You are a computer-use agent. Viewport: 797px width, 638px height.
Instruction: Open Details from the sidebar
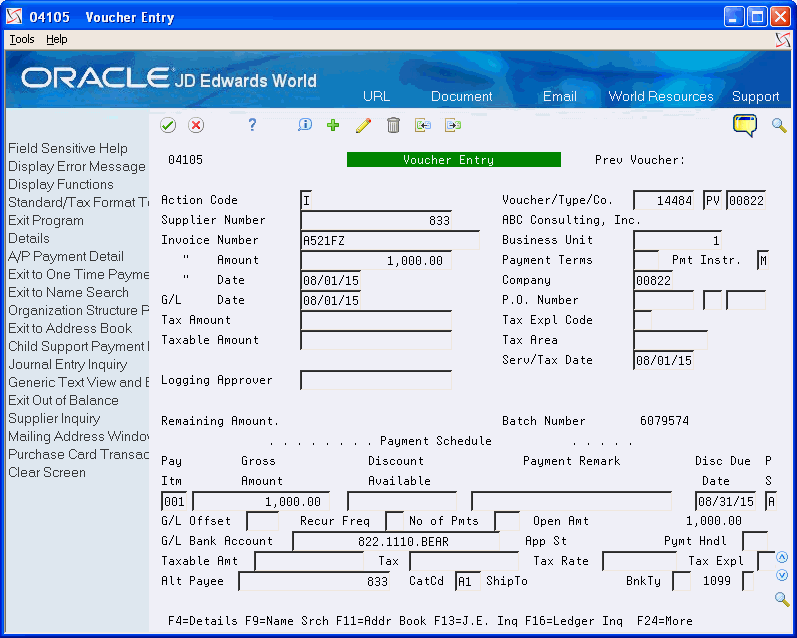coord(29,238)
